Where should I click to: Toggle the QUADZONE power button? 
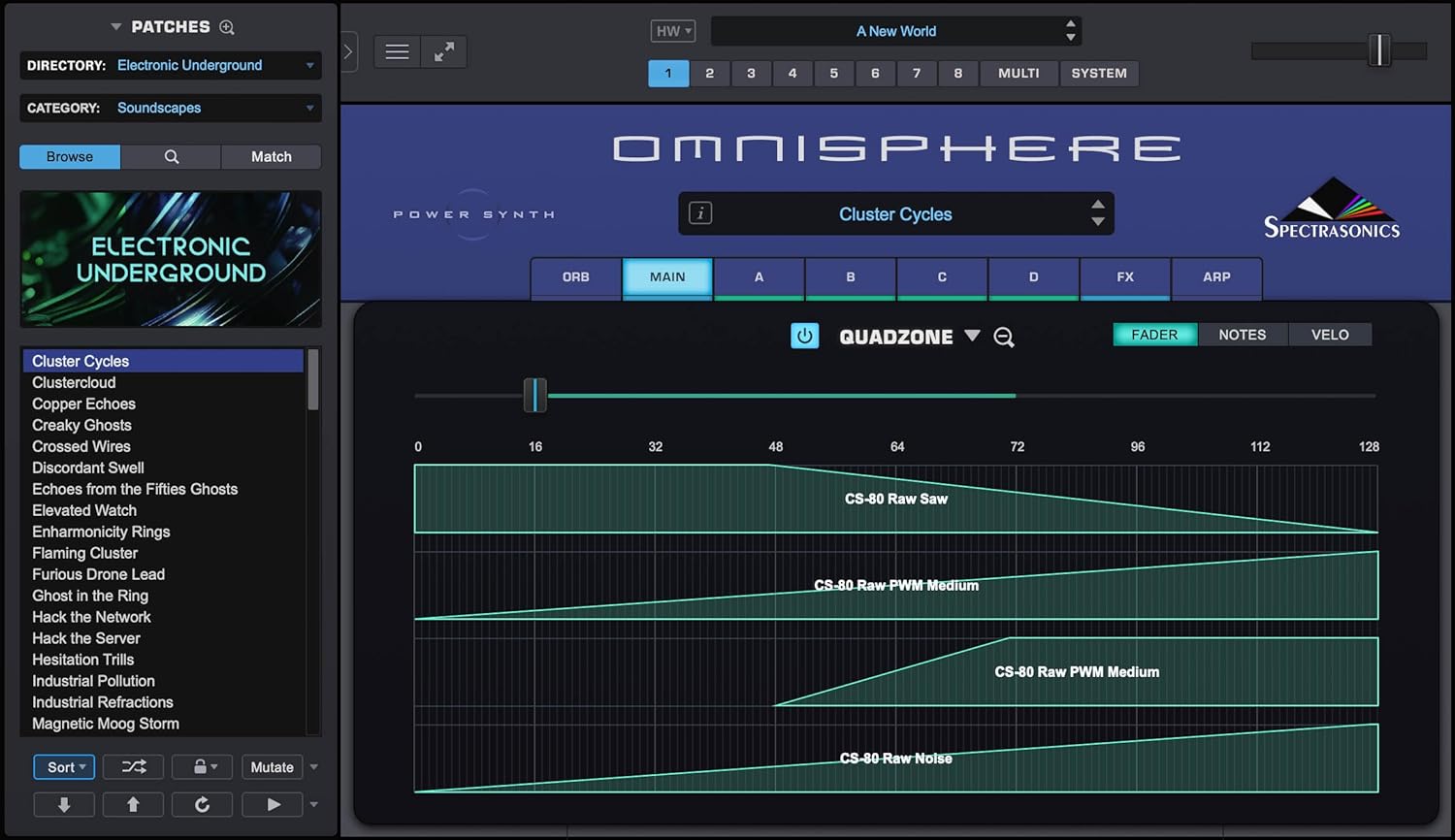(804, 336)
